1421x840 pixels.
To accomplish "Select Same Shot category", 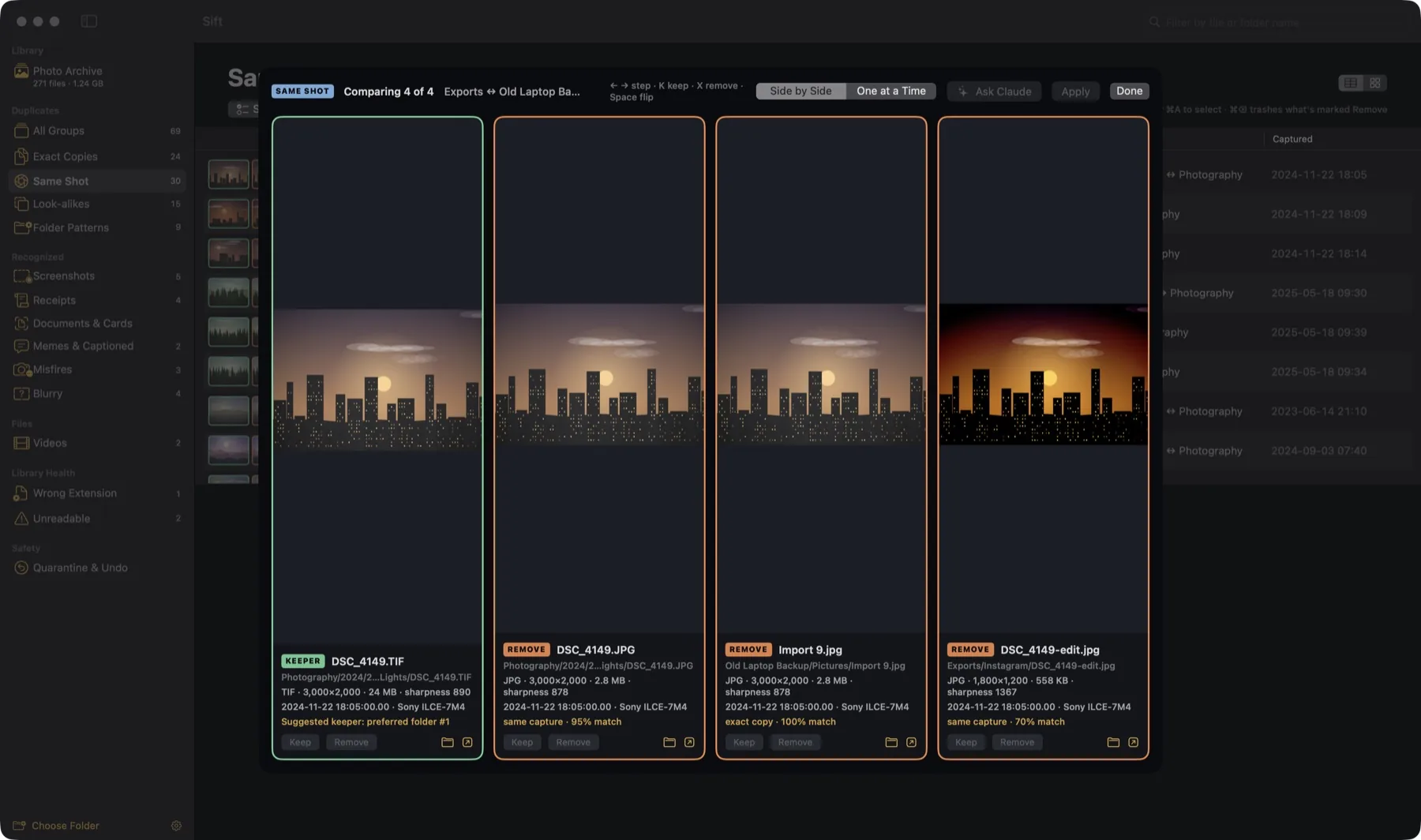I will click(97, 181).
